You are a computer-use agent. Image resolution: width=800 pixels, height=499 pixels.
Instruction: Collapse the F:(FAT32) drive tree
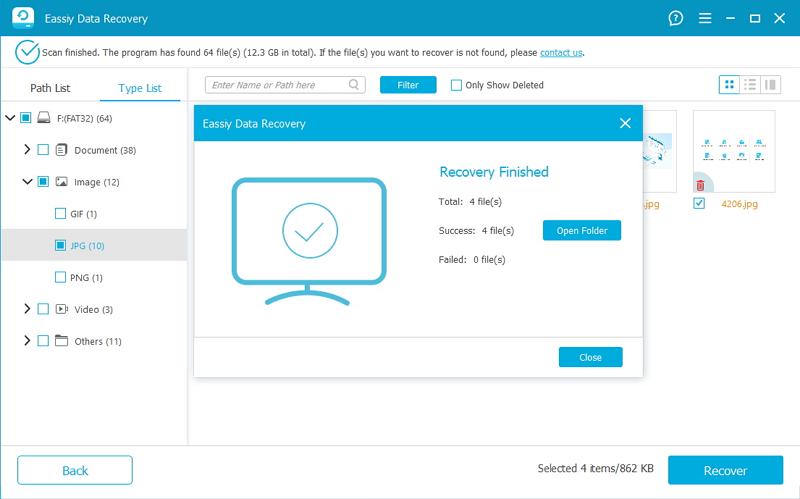[x=10, y=118]
